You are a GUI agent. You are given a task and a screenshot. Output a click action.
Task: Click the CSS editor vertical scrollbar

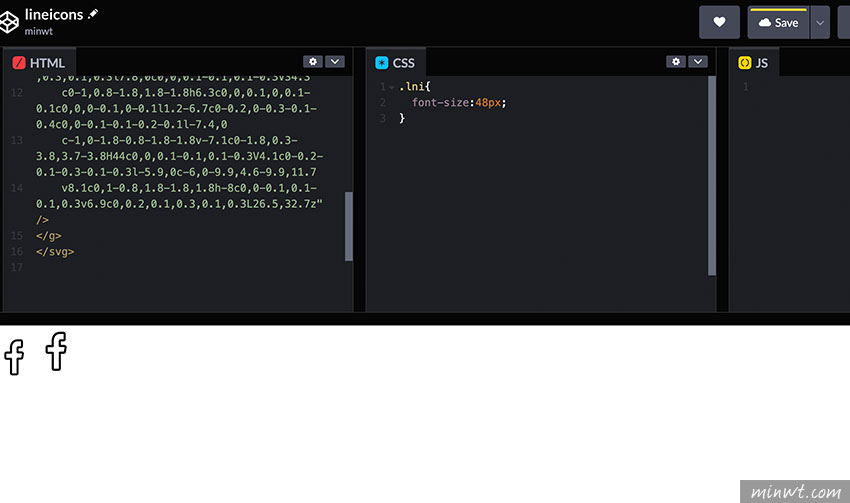pos(712,176)
